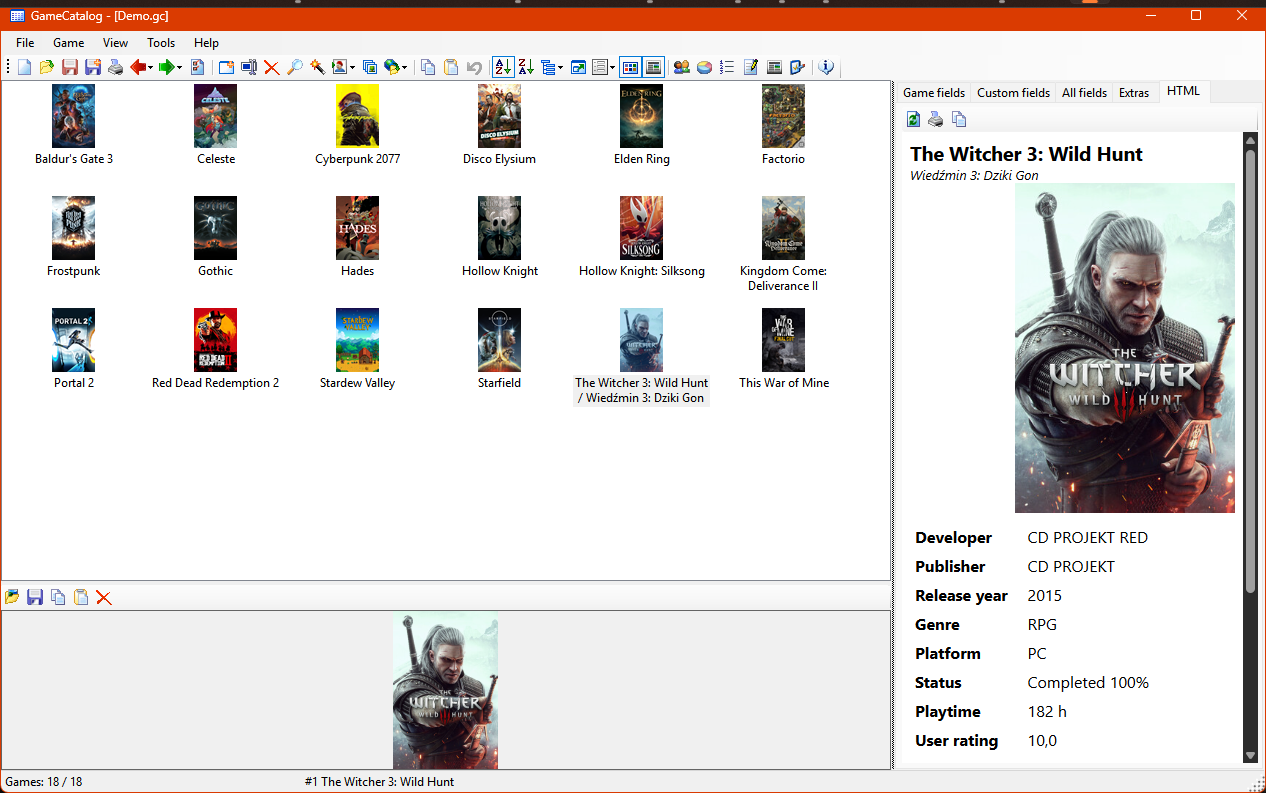Add a new game with the window-plus icon

pos(226,67)
